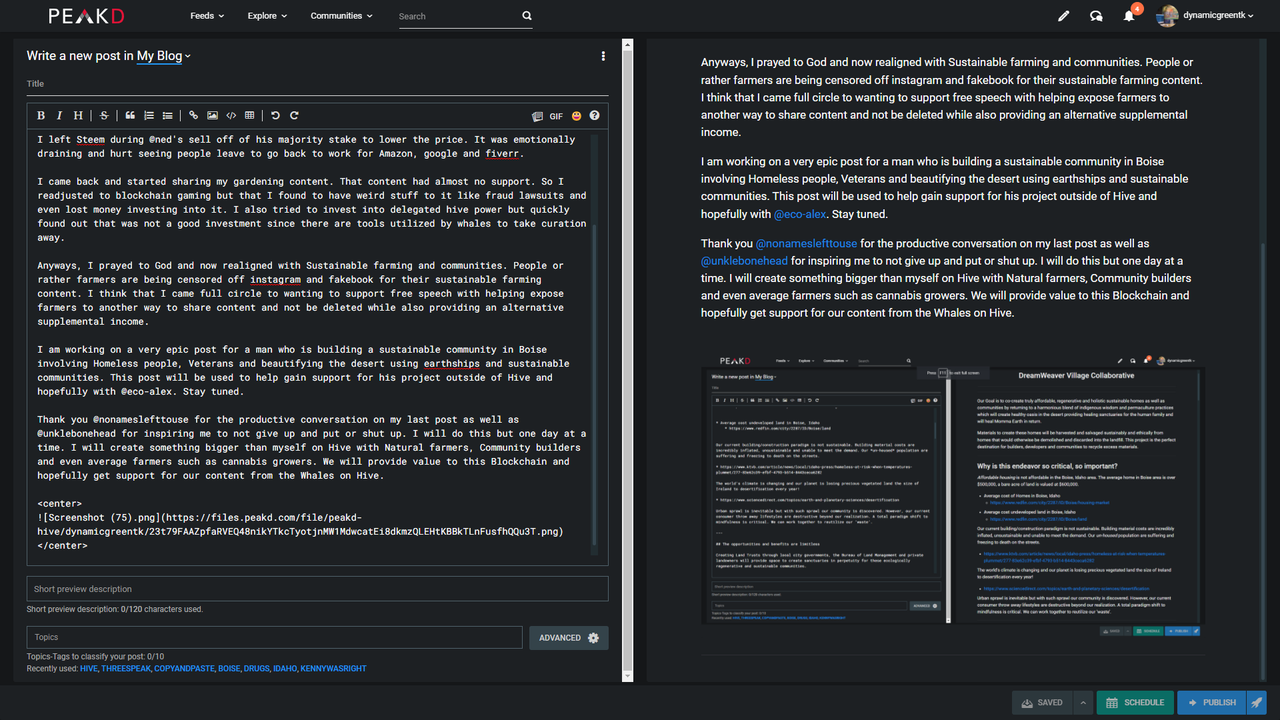The height and width of the screenshot is (720, 1280).
Task: Expand the My Blog destination dropdown
Action: point(164,56)
